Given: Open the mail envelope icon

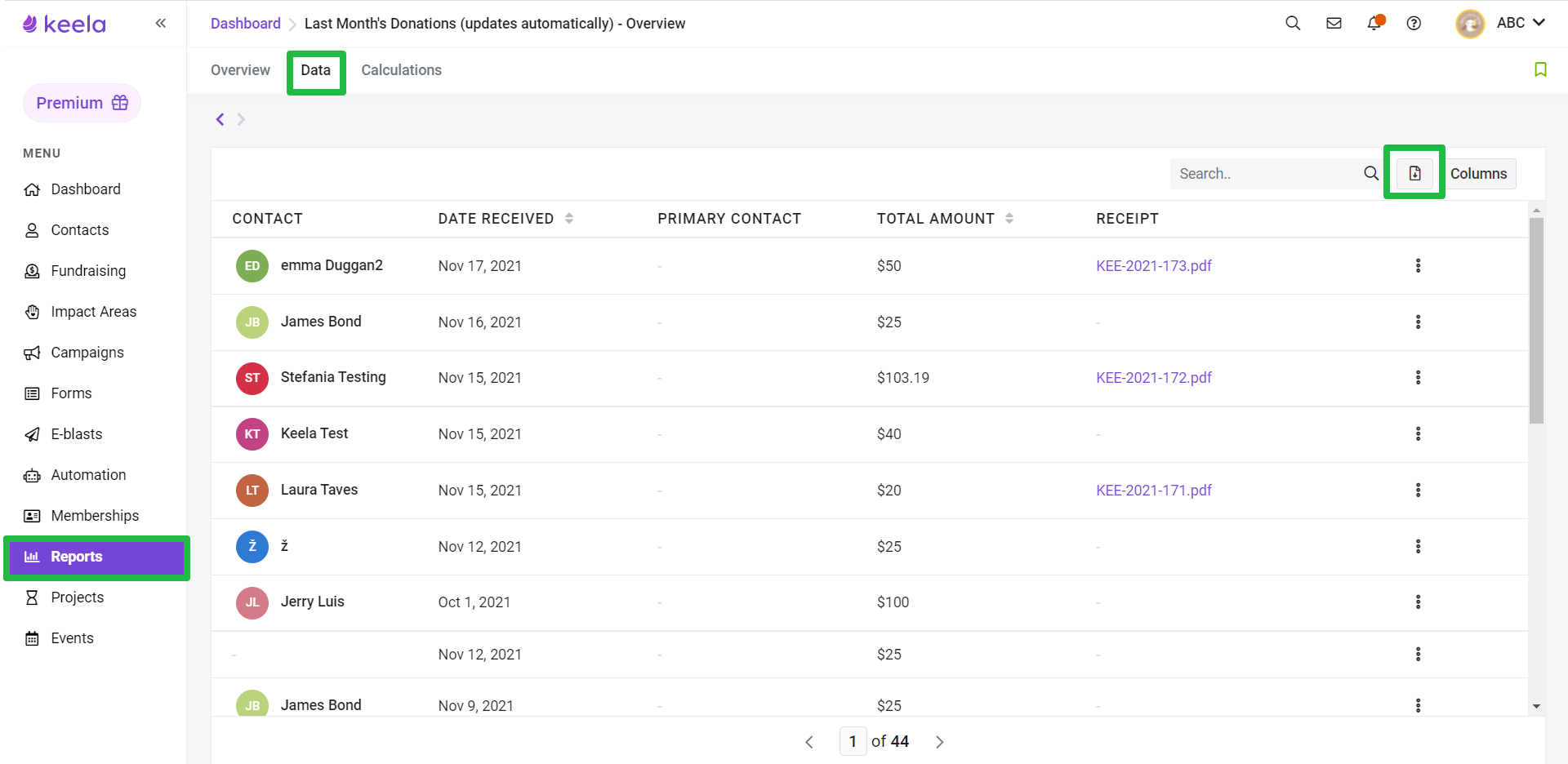Looking at the screenshot, I should (x=1334, y=23).
